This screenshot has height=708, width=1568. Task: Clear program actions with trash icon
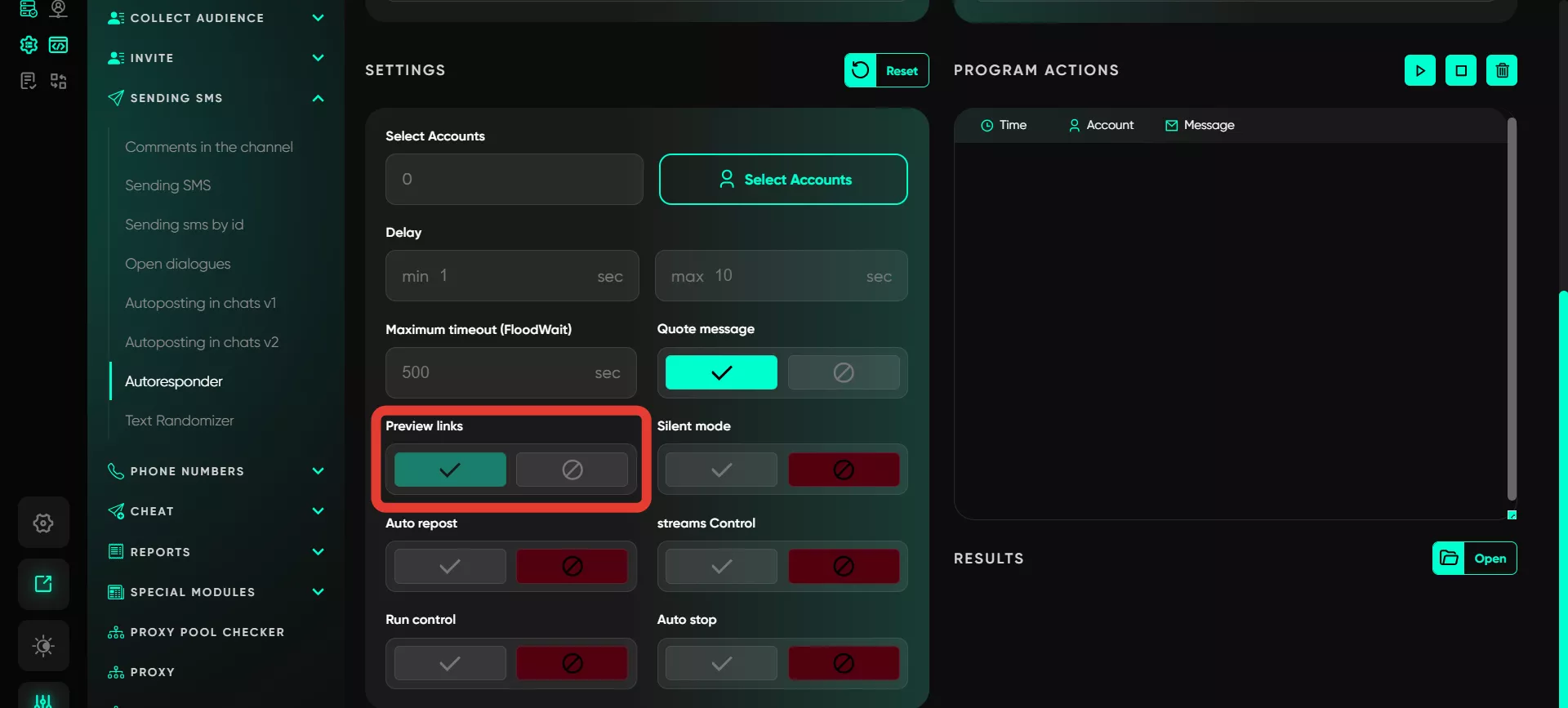point(1502,70)
